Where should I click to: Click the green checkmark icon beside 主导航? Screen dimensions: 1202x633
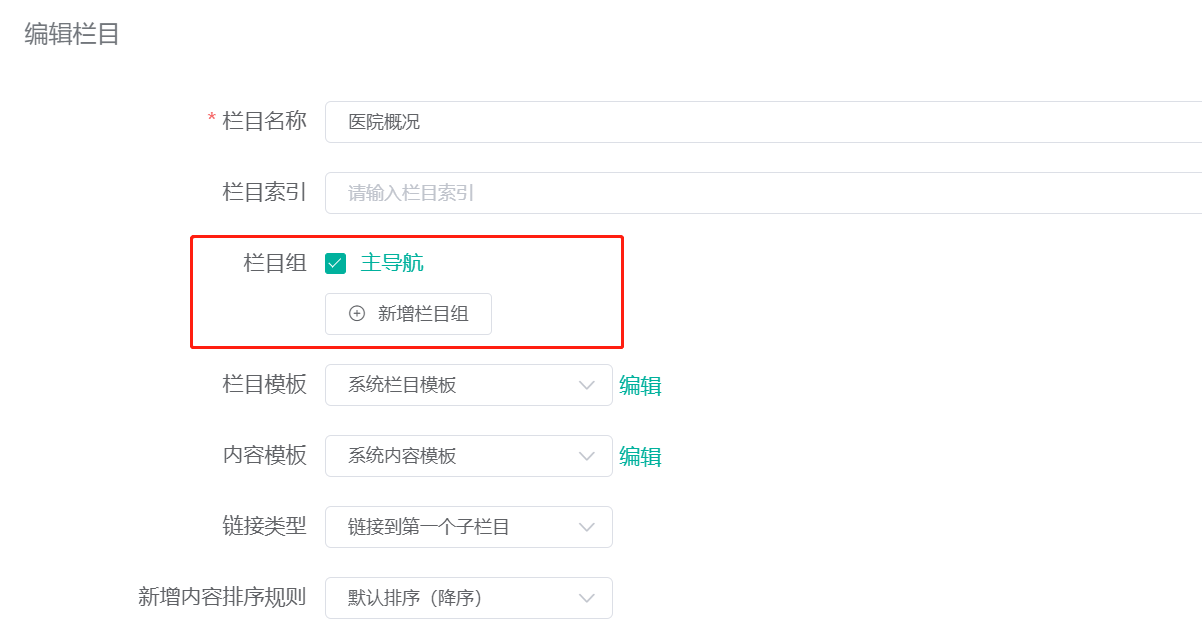tap(335, 262)
